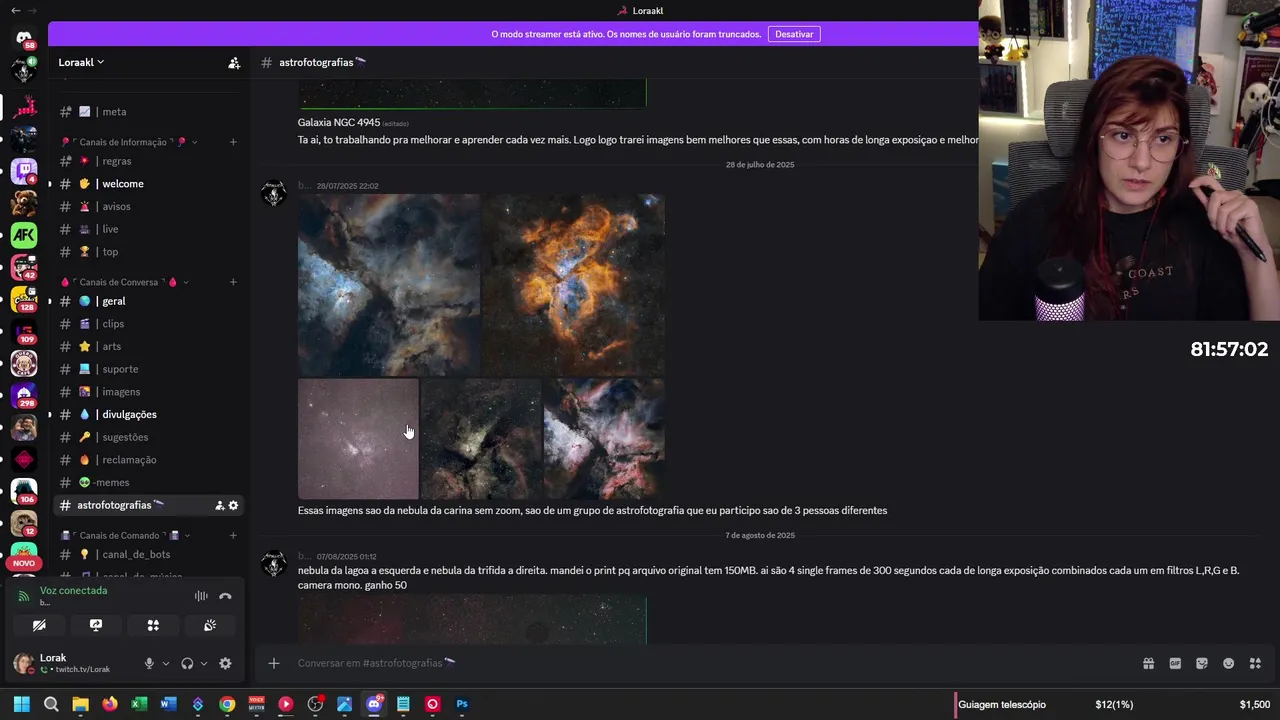Viewport: 1280px width, 720px height.
Task: Open the Discord taskbar icon
Action: (x=374, y=704)
